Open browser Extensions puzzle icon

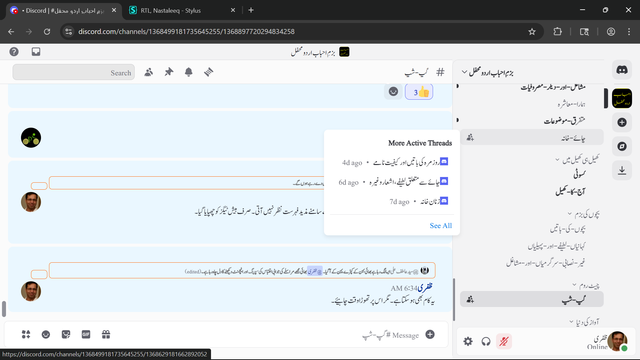(x=558, y=31)
